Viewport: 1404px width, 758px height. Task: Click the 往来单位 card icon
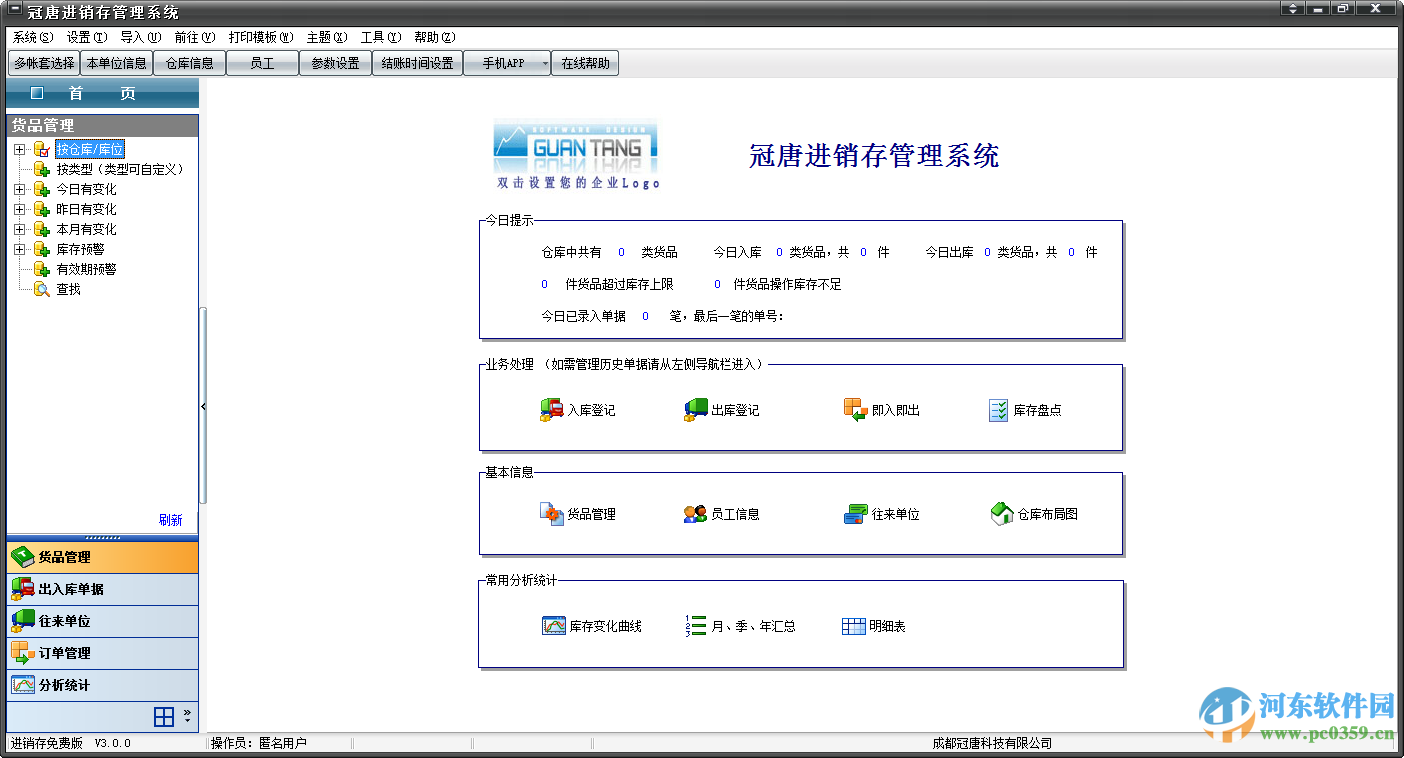855,514
